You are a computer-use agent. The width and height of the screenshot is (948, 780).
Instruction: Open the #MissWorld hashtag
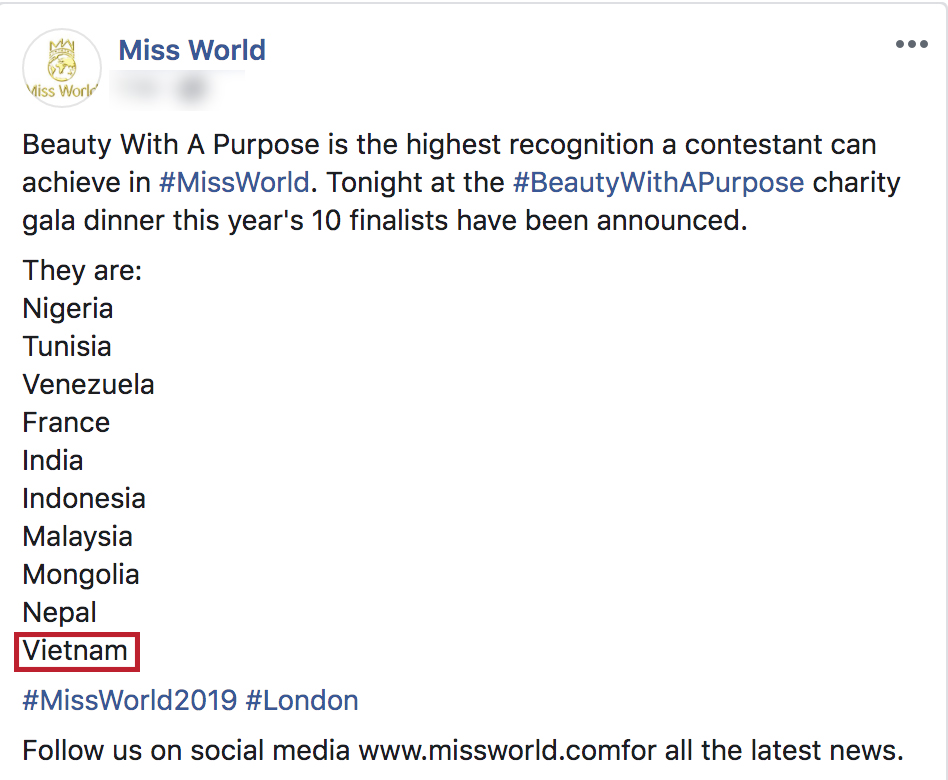[233, 183]
